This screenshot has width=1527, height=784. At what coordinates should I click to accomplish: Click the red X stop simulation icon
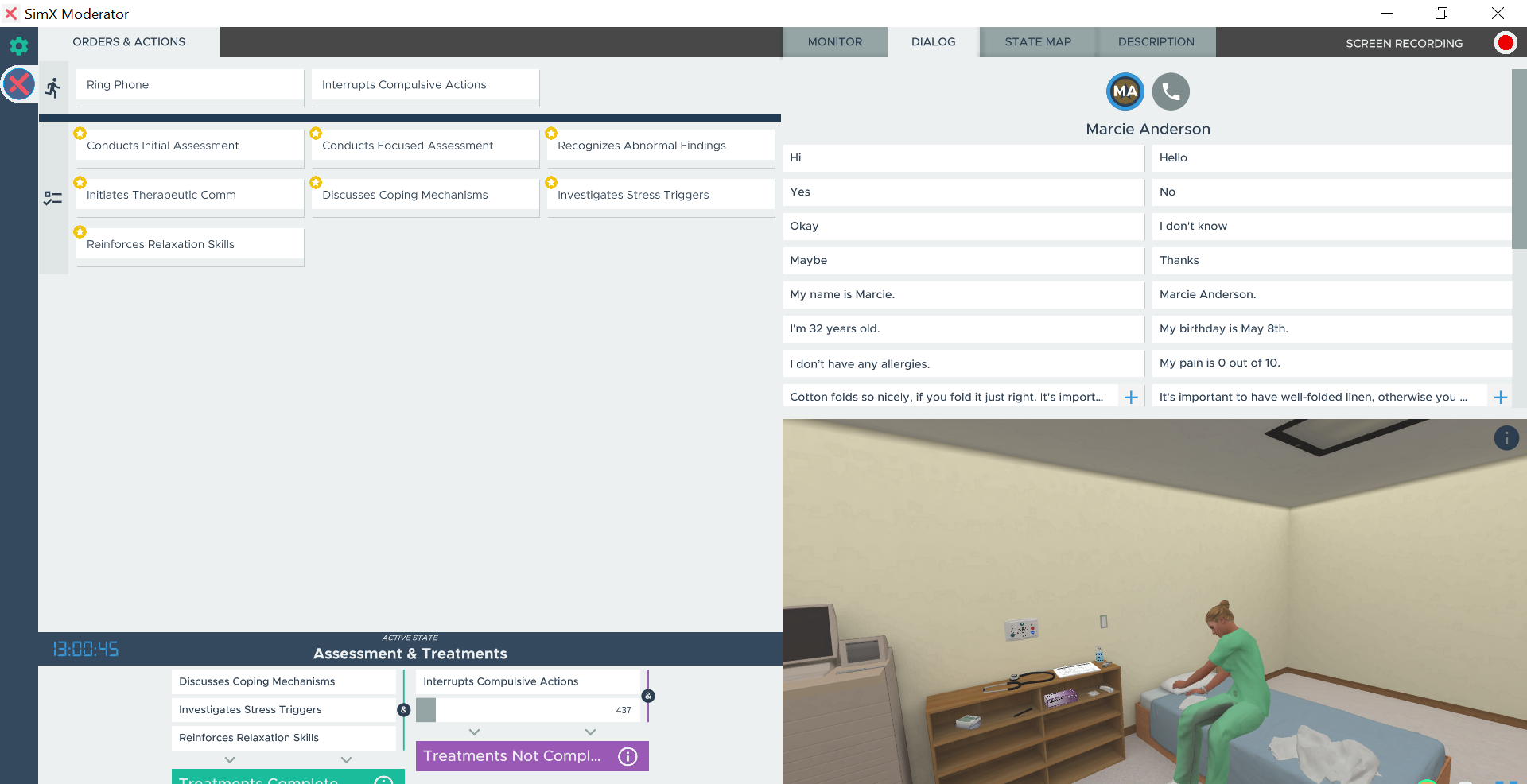(x=18, y=84)
